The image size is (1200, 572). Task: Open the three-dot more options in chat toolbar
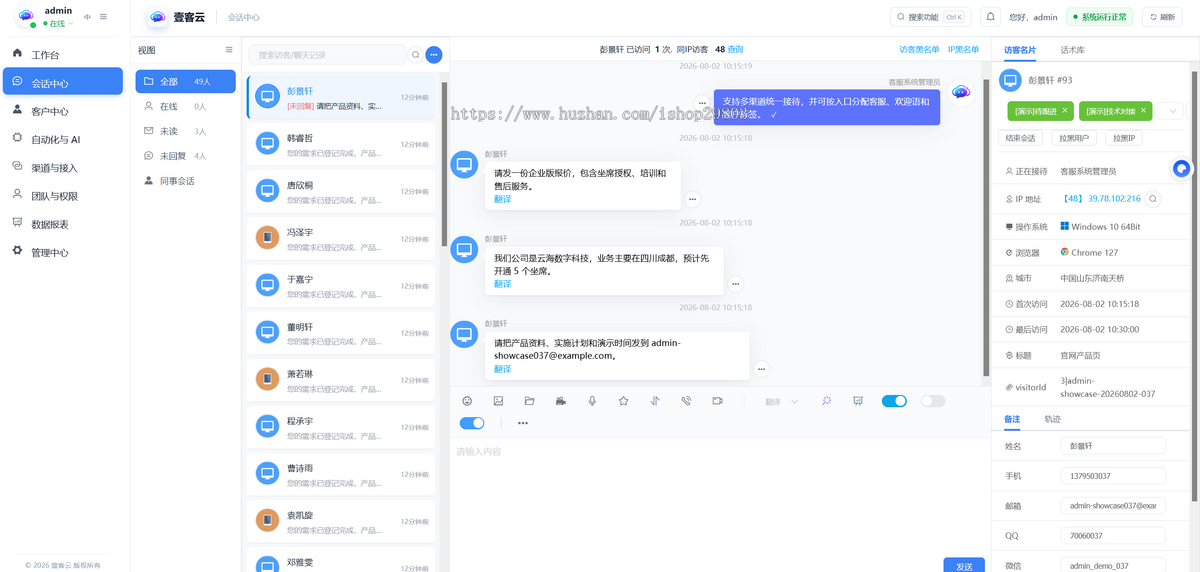pos(523,423)
